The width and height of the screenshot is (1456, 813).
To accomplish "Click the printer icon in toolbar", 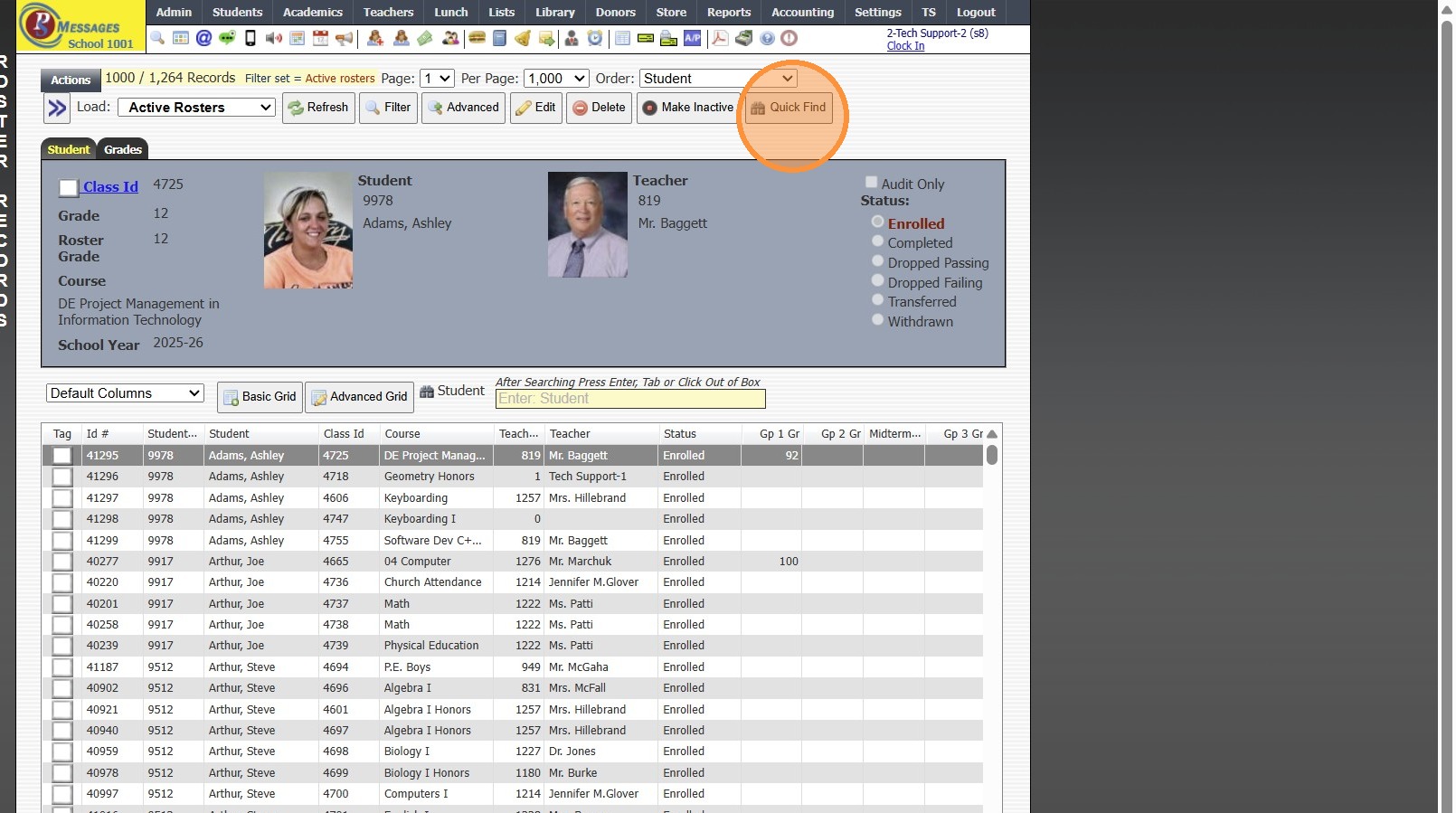I will click(x=668, y=38).
